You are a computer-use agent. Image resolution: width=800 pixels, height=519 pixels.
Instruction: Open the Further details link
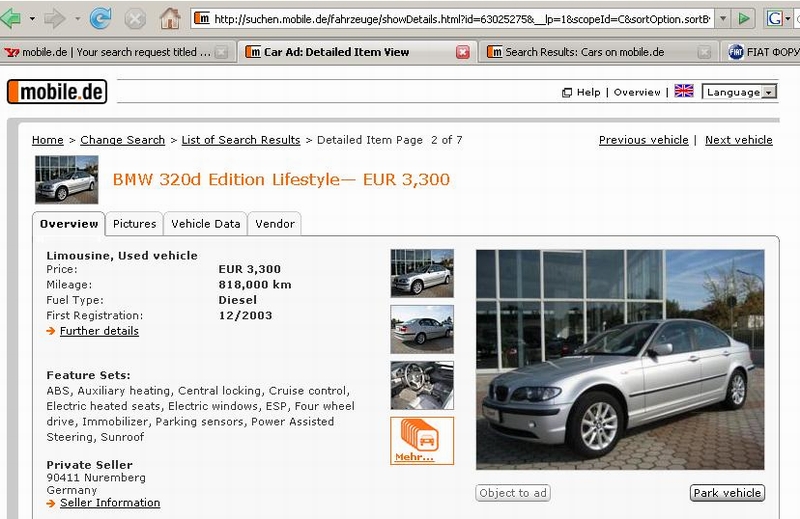tap(99, 331)
